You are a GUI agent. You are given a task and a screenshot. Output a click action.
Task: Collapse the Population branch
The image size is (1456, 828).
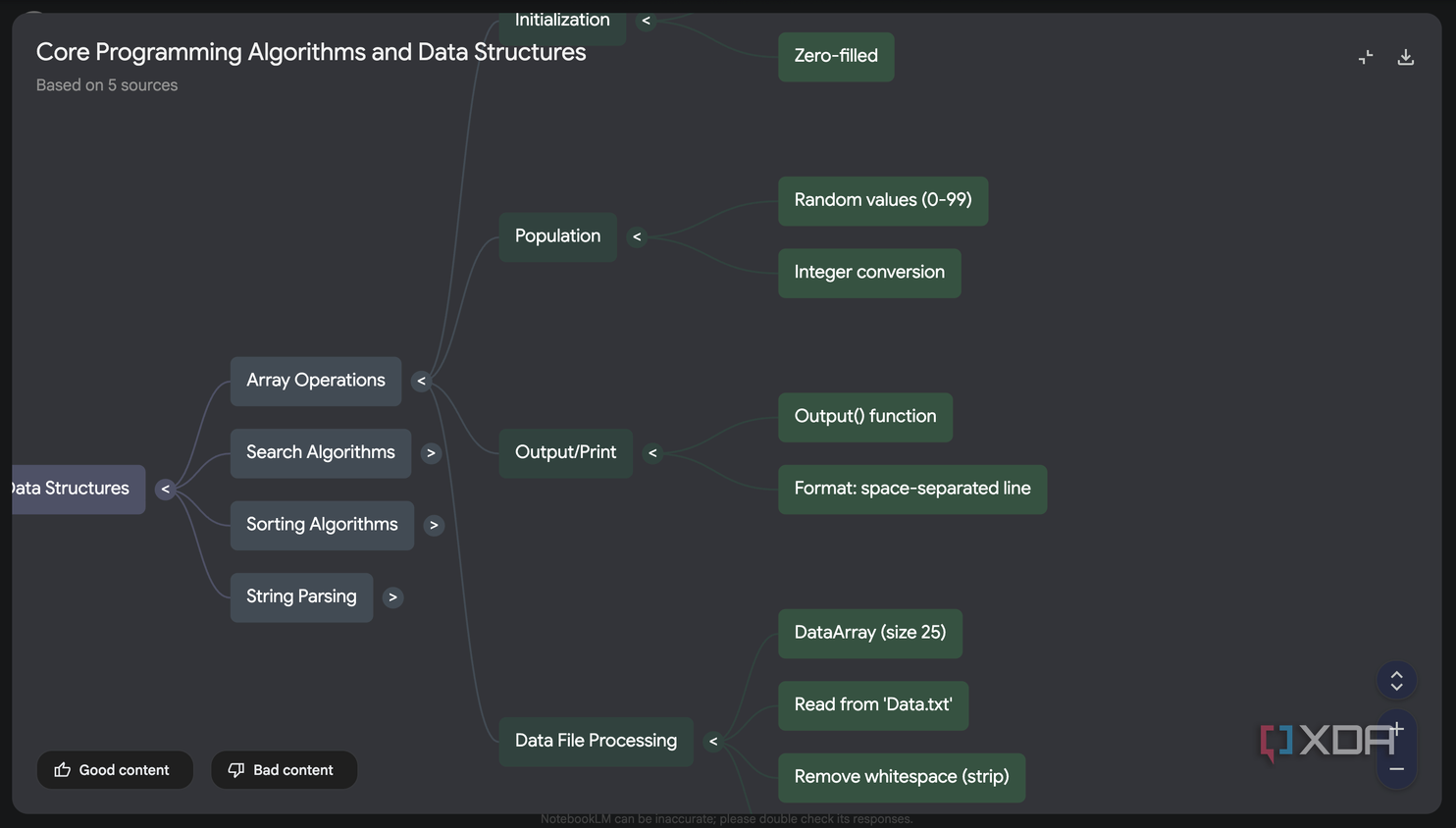pyautogui.click(x=637, y=236)
